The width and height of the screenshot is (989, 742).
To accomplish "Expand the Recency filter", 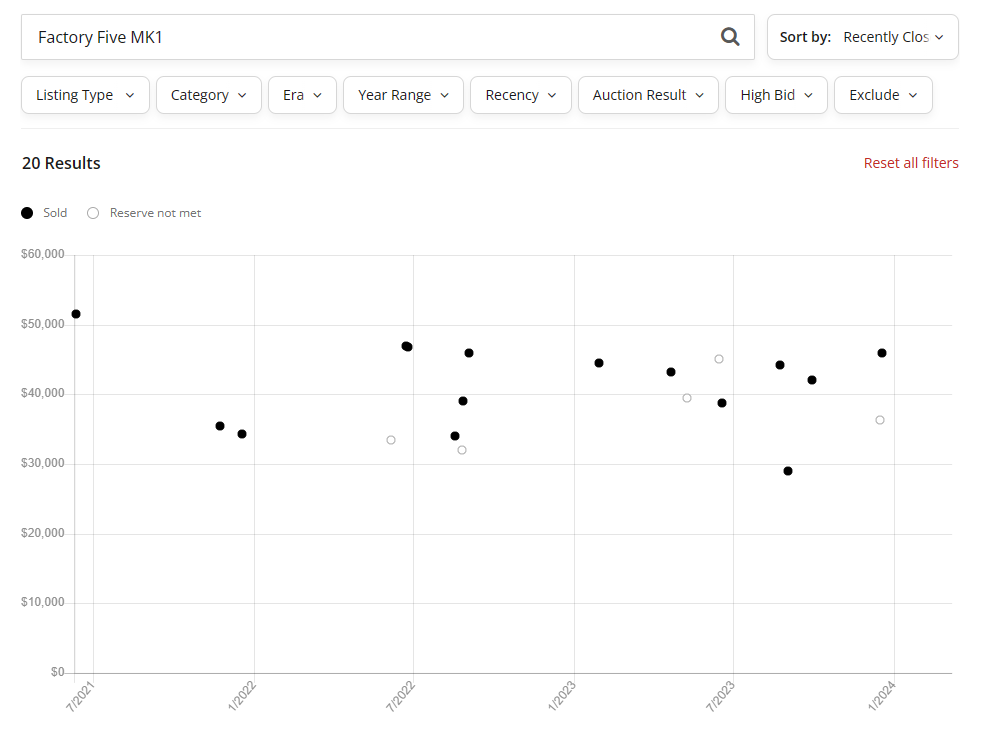I will click(520, 95).
